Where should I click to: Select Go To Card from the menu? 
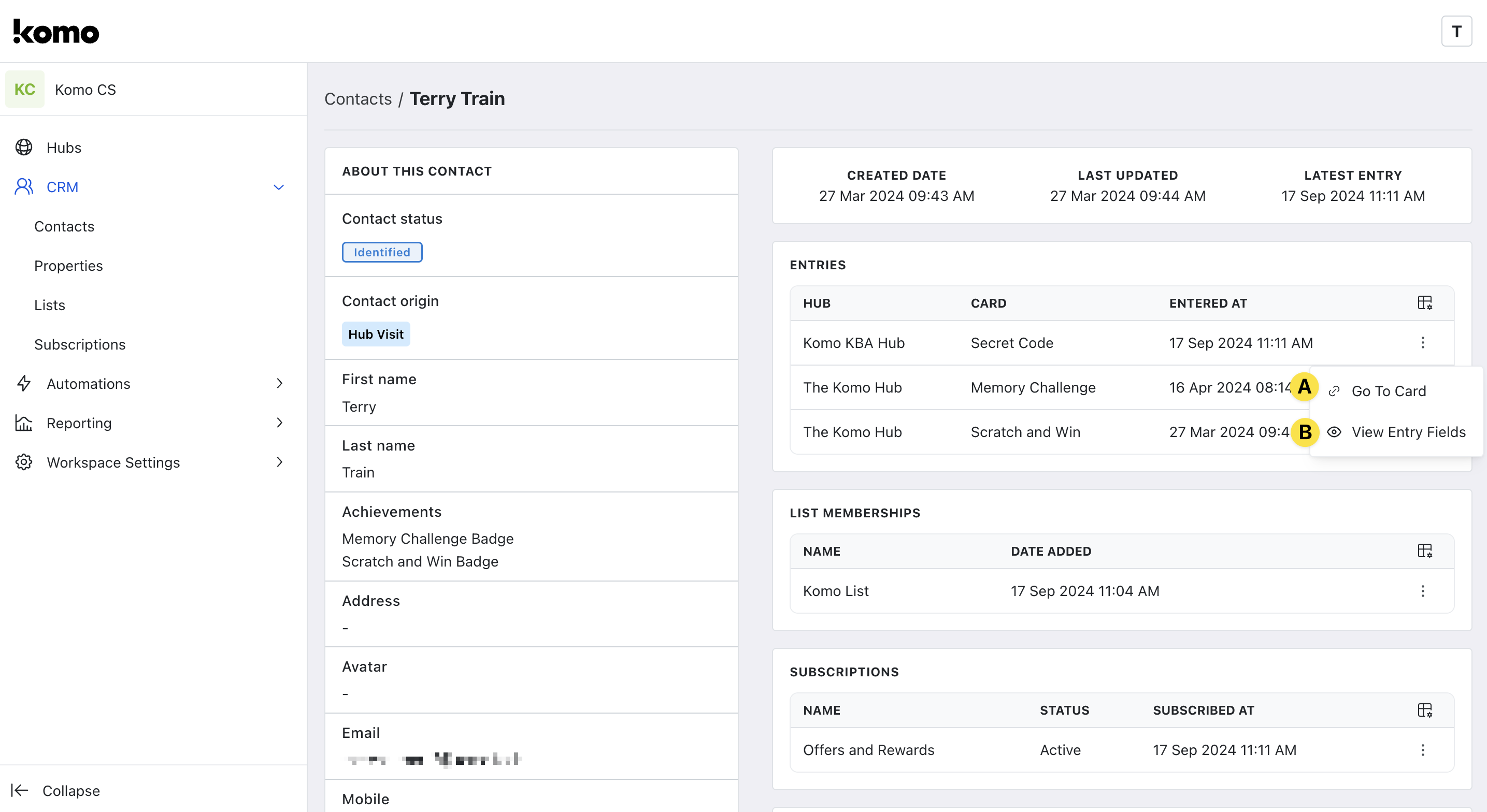(1388, 392)
